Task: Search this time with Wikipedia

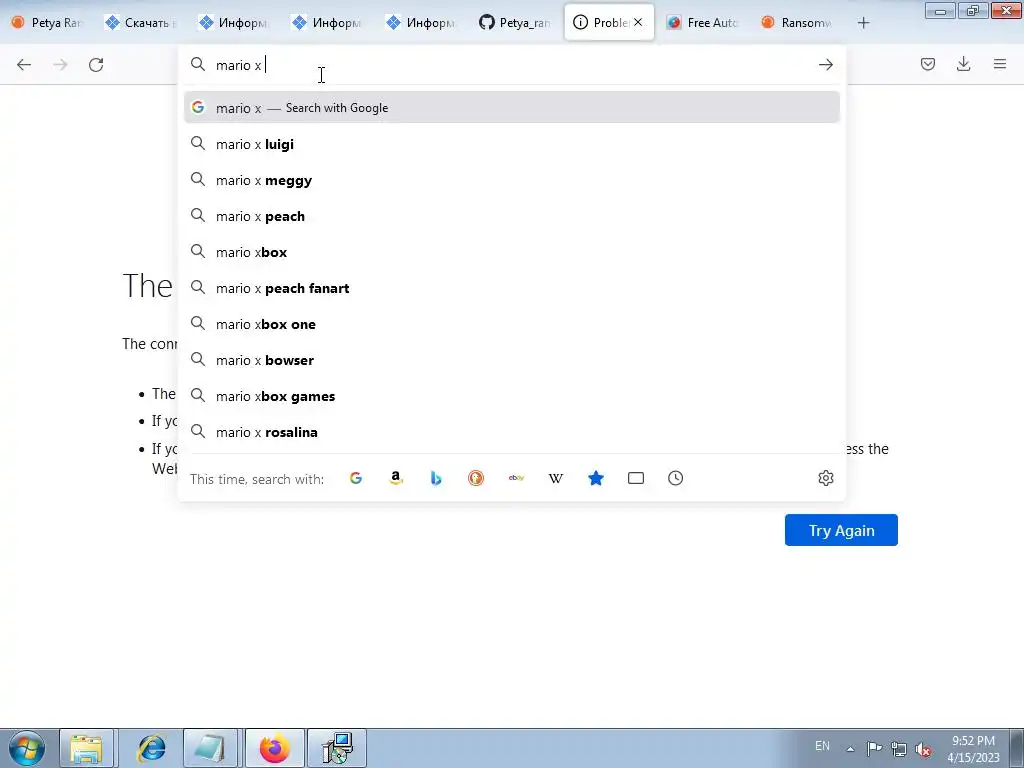Action: pyautogui.click(x=556, y=478)
